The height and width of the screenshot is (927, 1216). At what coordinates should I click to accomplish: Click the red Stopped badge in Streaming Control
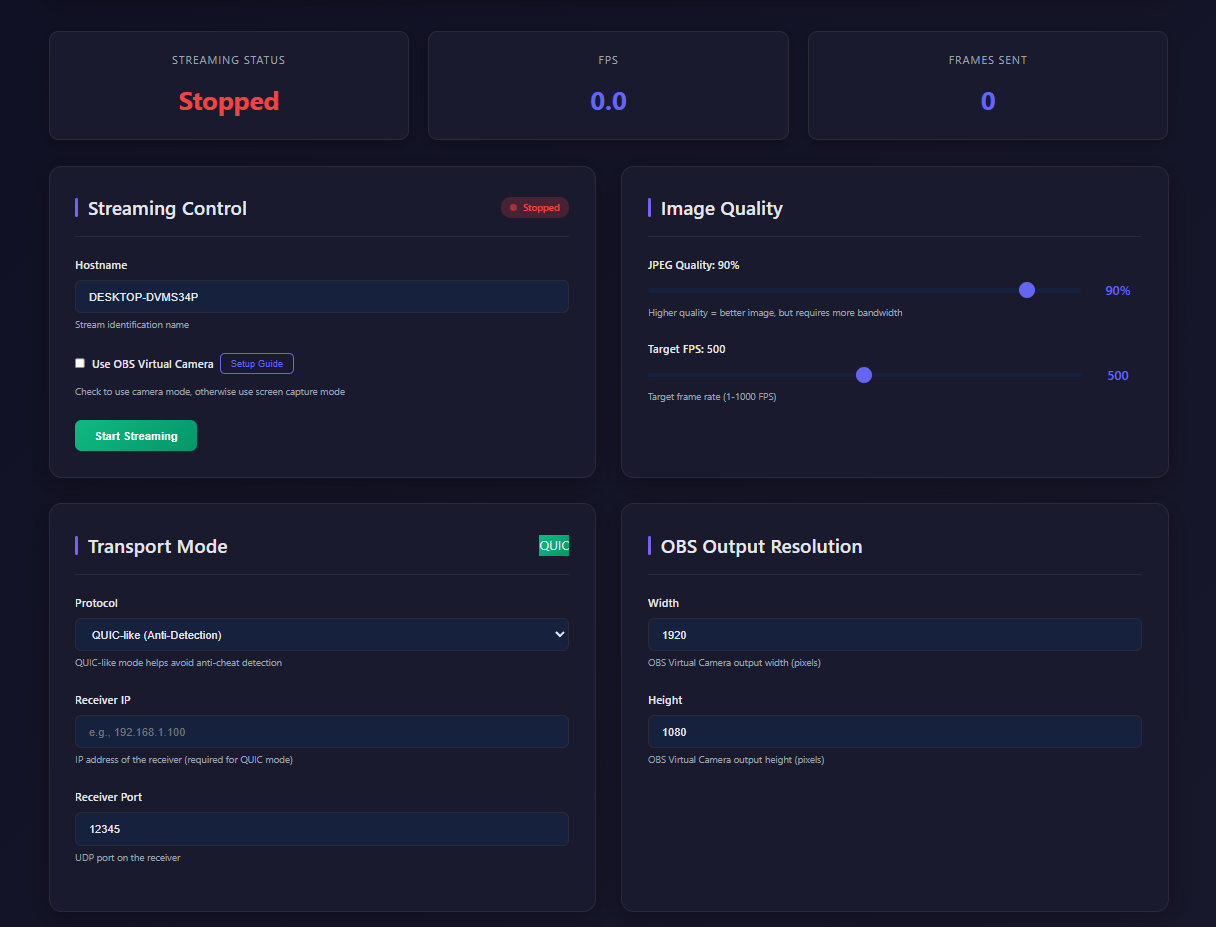point(535,208)
